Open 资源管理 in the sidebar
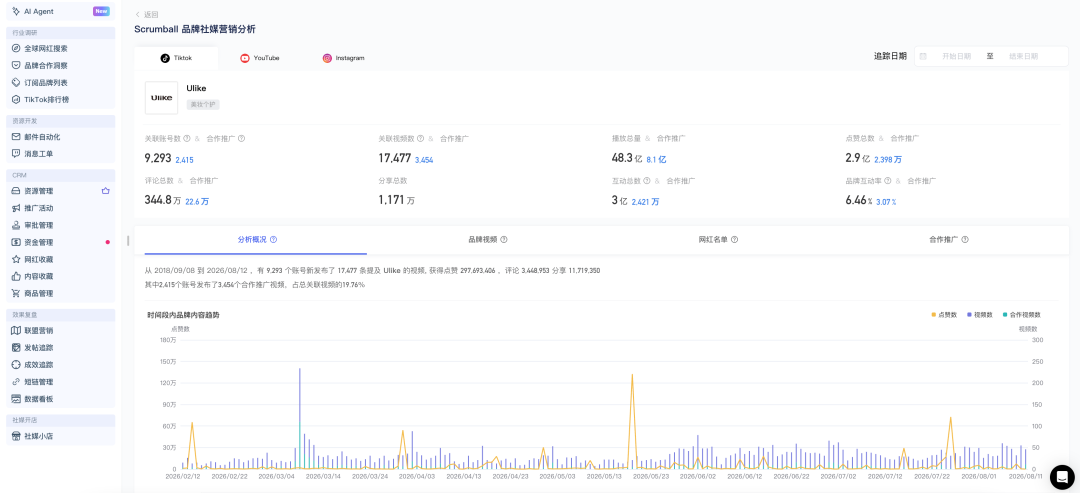The image size is (1080, 493). (x=61, y=191)
